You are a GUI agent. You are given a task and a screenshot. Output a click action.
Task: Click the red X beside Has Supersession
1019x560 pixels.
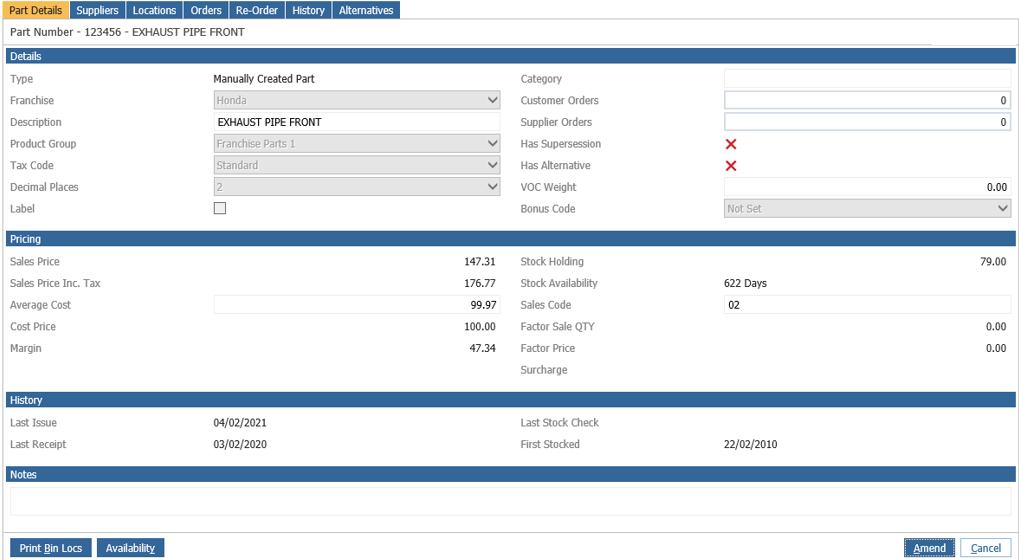coord(730,144)
